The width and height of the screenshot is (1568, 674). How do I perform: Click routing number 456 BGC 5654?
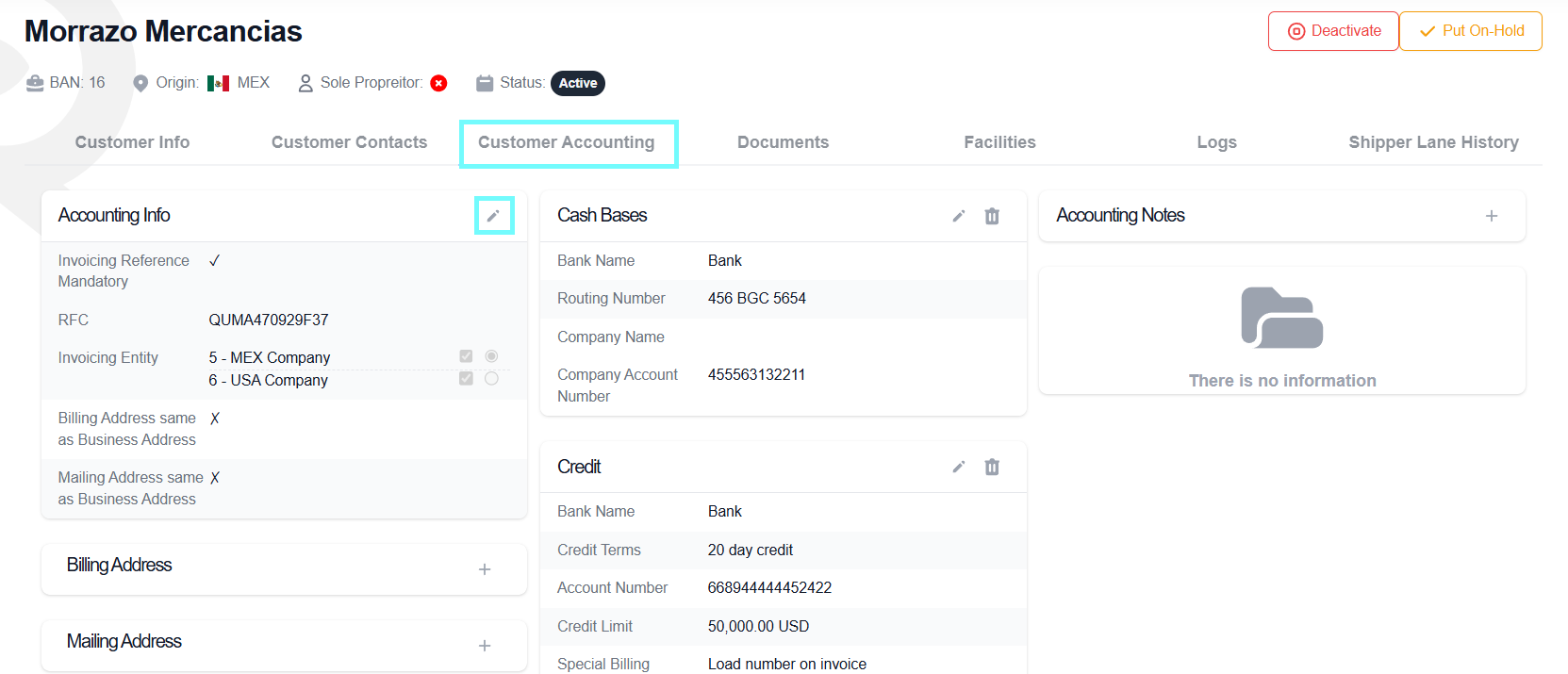(757, 299)
